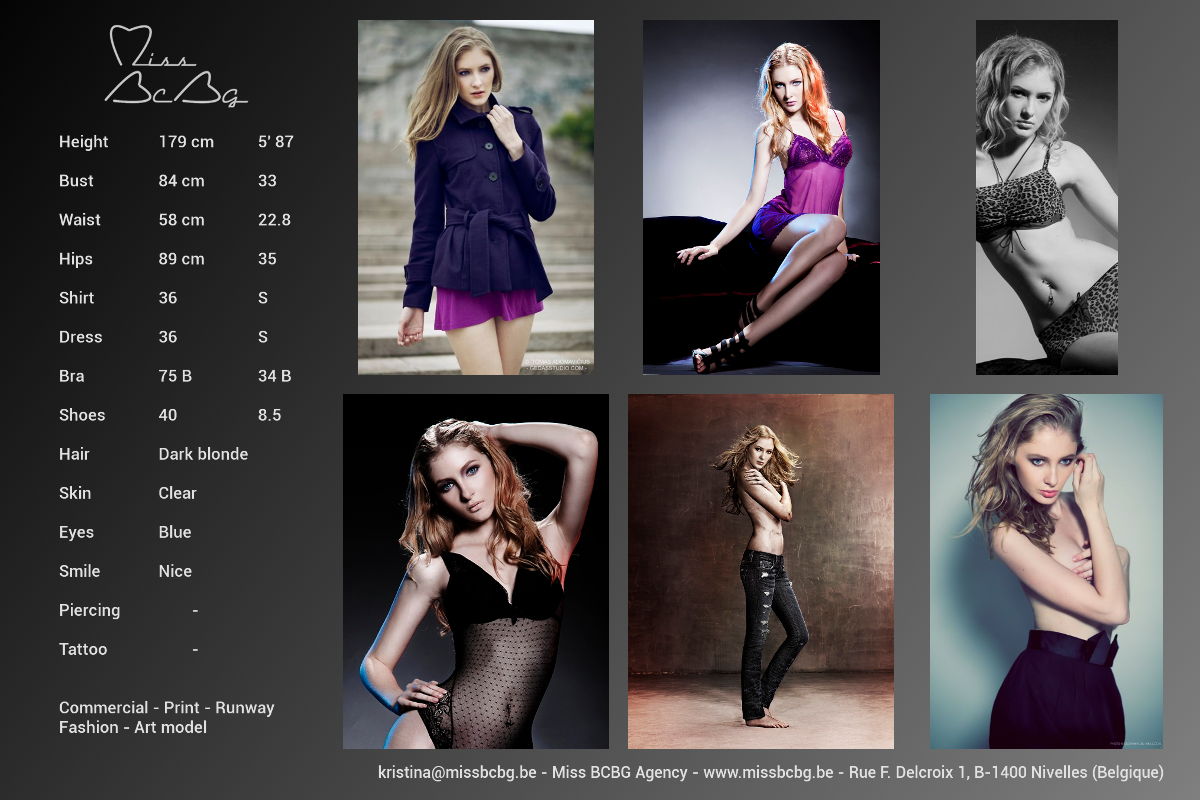1200x800 pixels.
Task: Select the 'Eyes' label
Action: pos(77,532)
